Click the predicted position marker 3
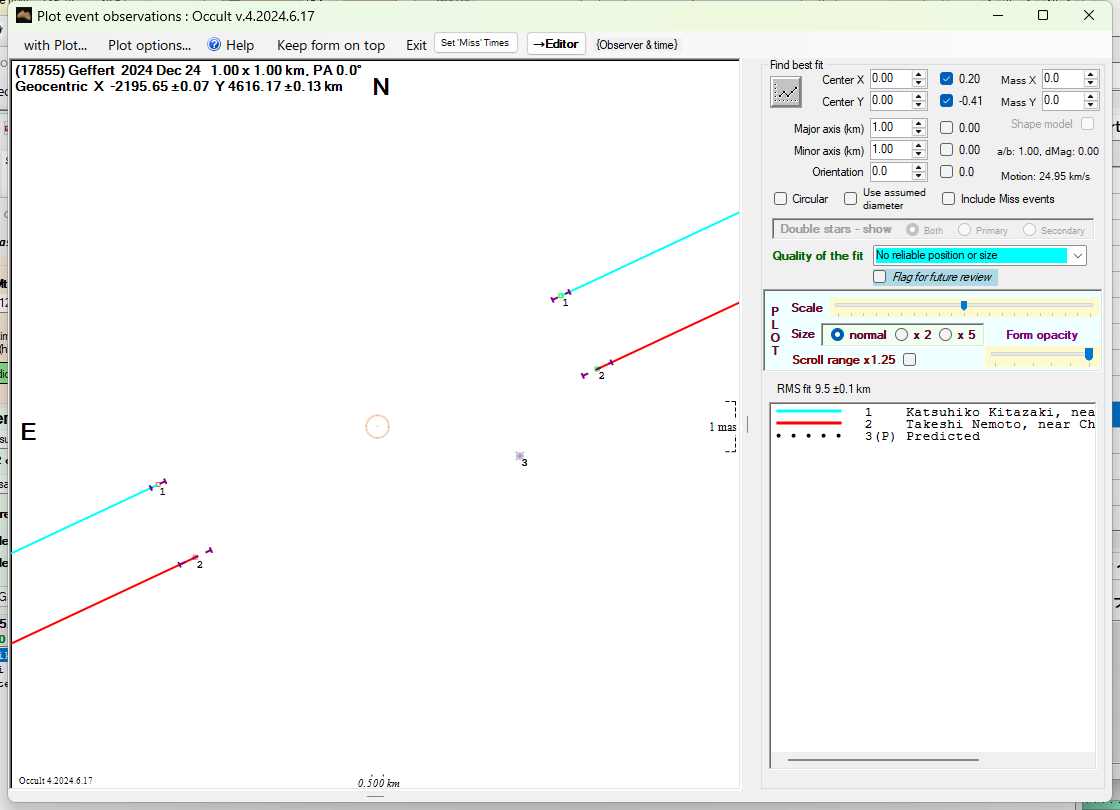1120x810 pixels. (x=519, y=456)
